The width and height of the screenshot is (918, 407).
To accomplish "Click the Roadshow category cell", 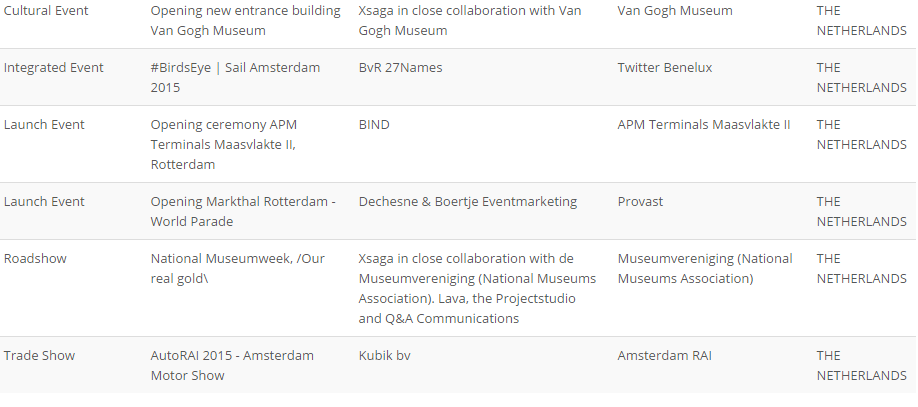I will [x=36, y=258].
